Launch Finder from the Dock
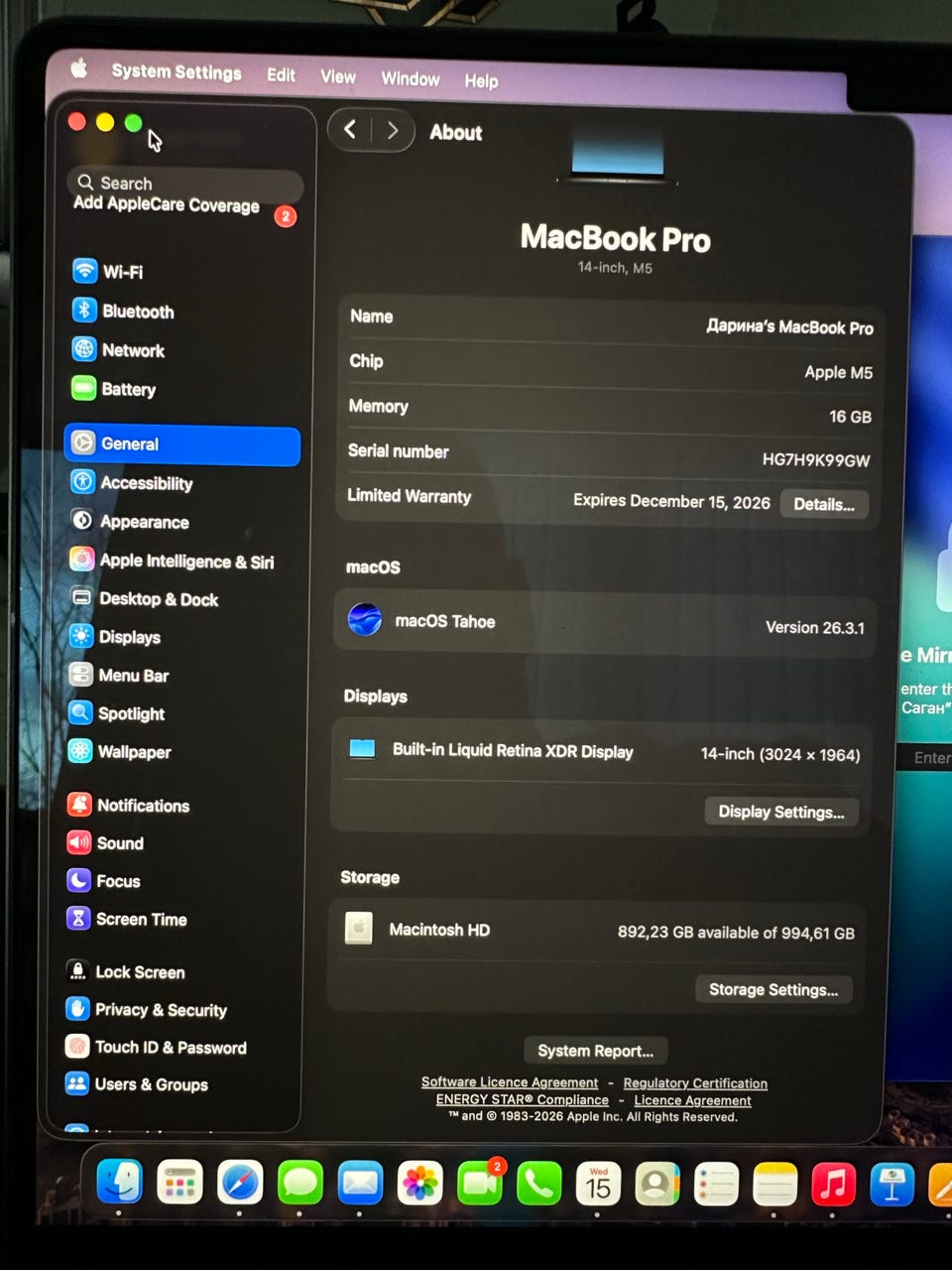 120,1183
